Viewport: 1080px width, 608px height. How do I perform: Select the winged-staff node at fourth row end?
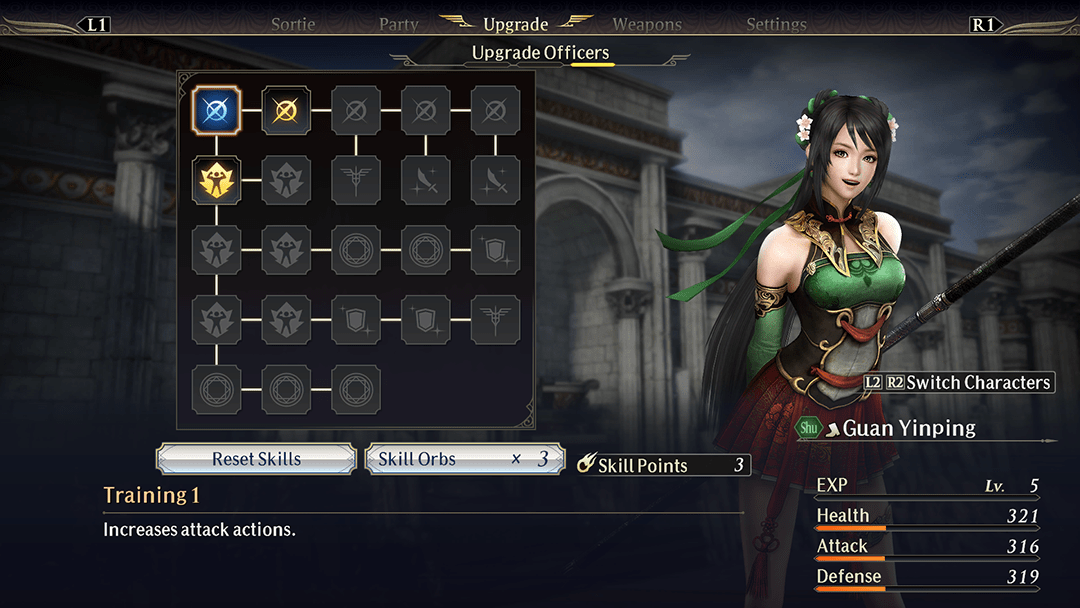(x=495, y=320)
